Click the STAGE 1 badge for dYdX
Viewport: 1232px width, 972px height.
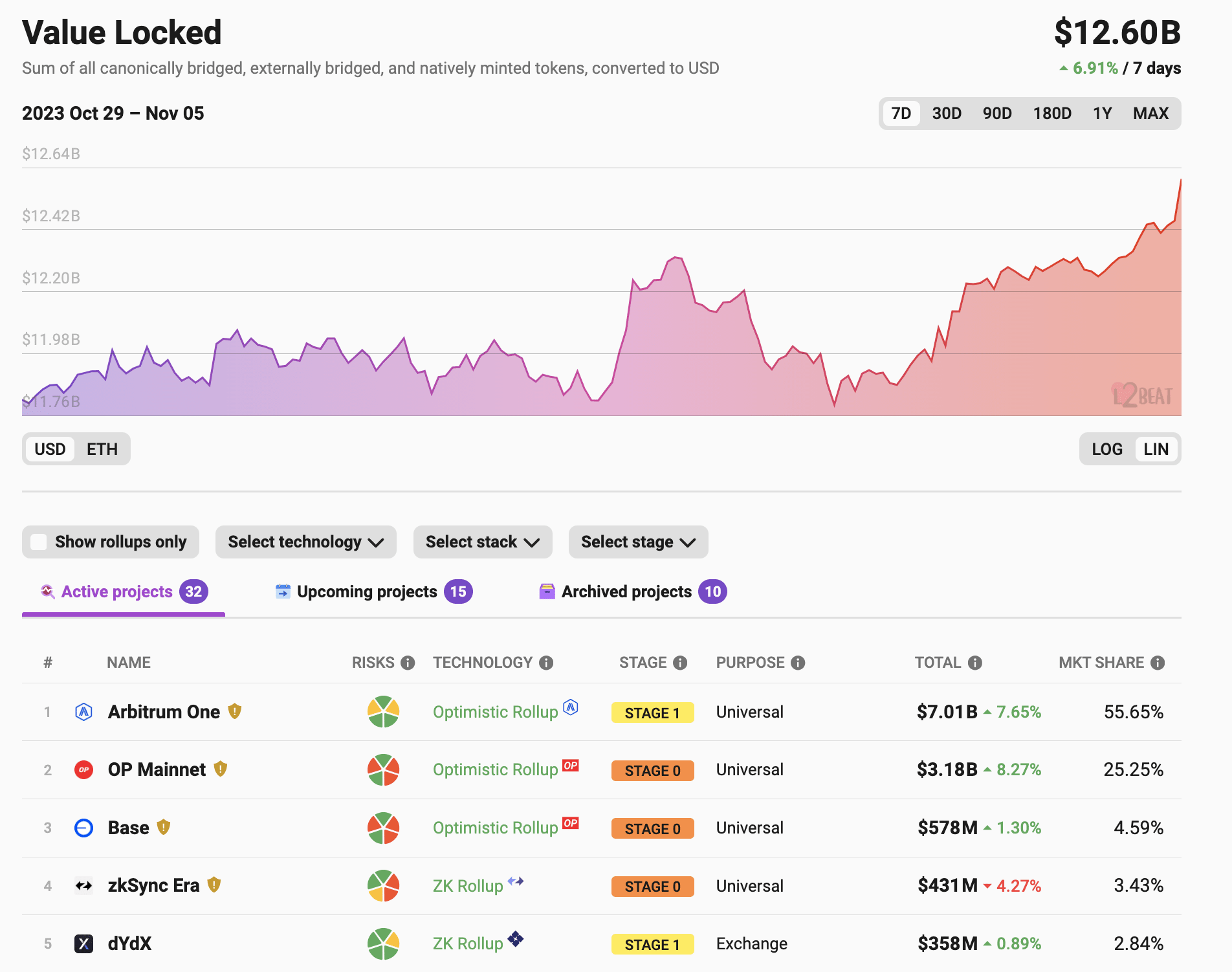pos(652,944)
